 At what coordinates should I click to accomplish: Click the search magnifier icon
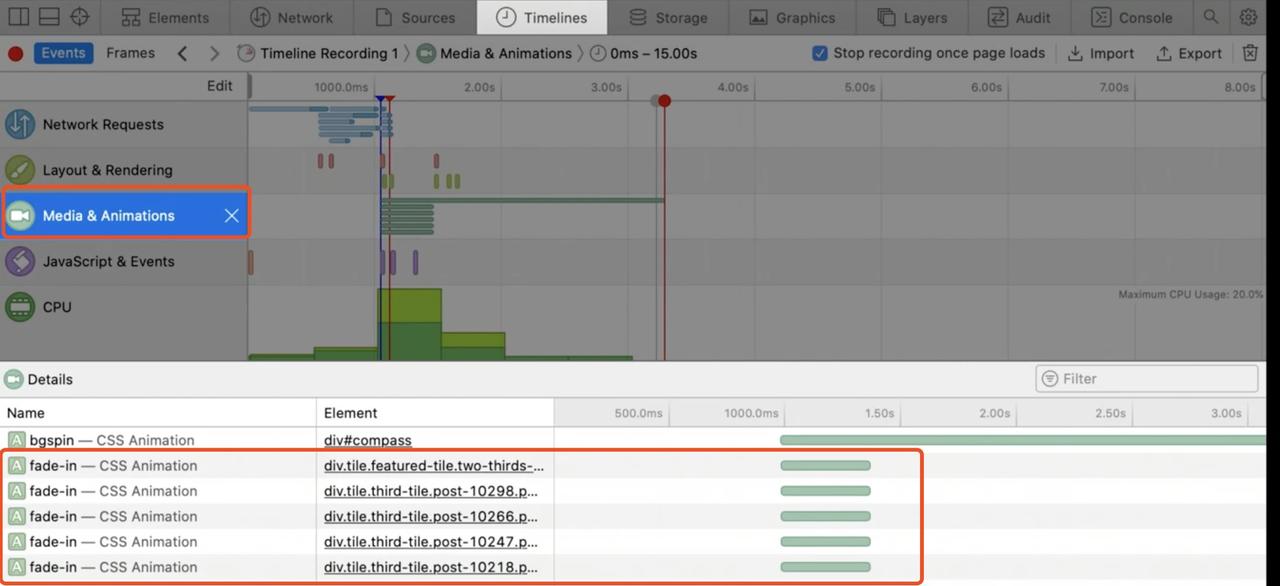[x=1211, y=17]
